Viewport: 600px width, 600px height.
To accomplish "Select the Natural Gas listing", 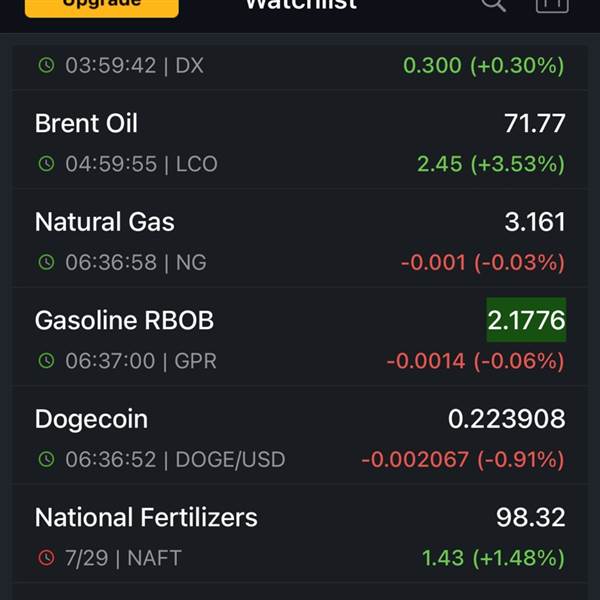I will pyautogui.click(x=300, y=238).
